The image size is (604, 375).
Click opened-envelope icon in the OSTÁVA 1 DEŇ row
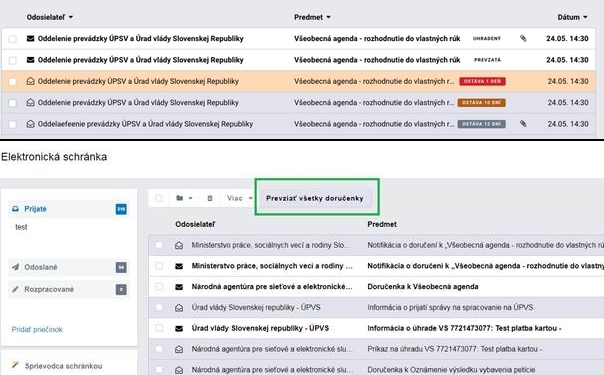[30, 81]
